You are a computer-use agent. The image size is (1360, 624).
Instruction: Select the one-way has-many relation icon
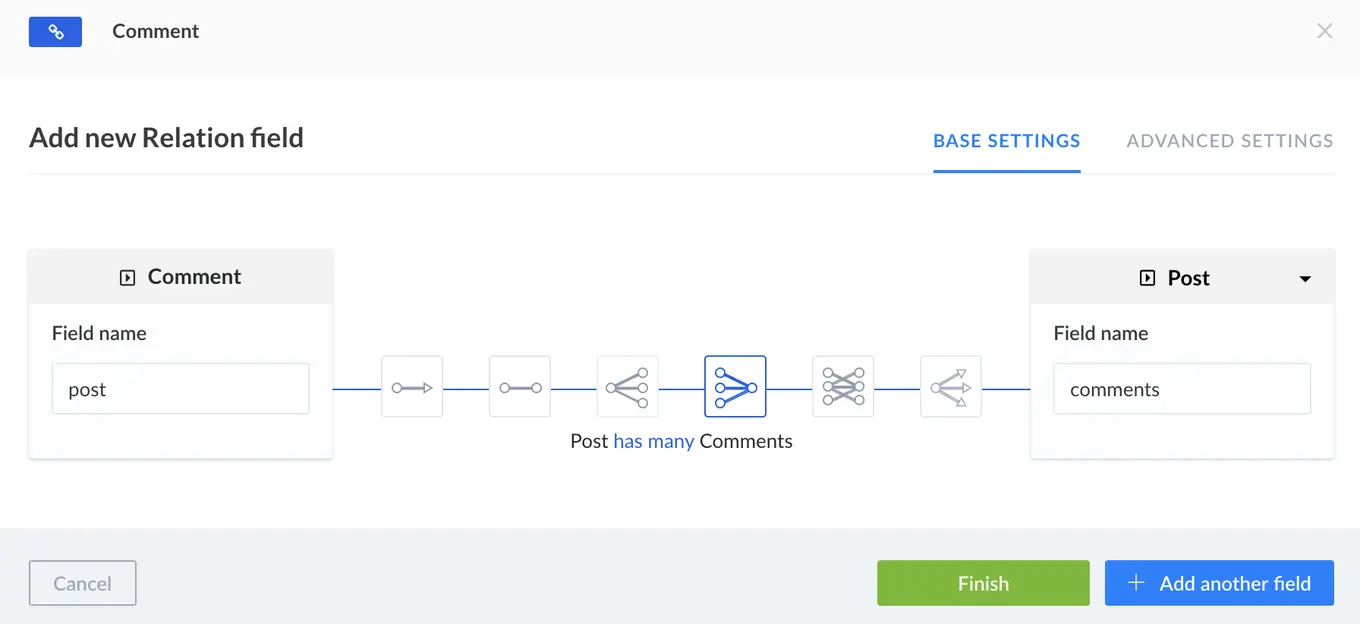[x=951, y=386]
